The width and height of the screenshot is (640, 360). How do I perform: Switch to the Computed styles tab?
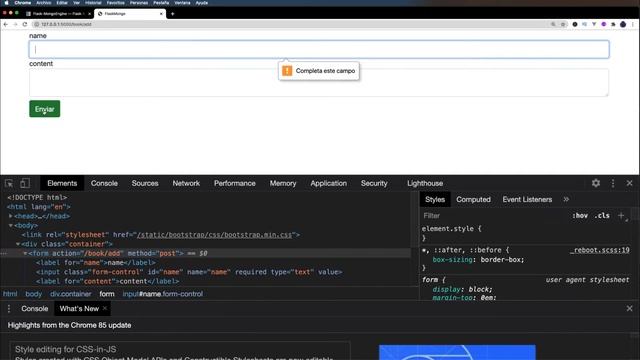tap(473, 200)
